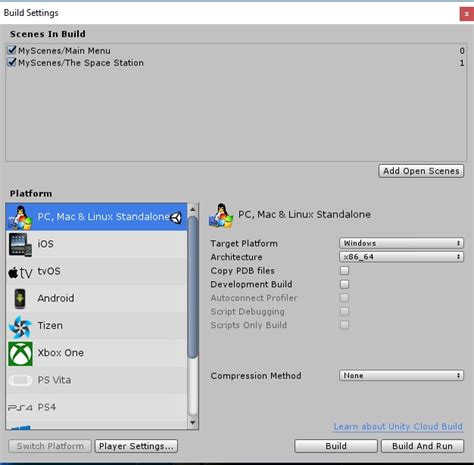Screen dimensions: 474x465
Task: Toggle the Scripts Only Build checkbox
Action: coord(344,325)
